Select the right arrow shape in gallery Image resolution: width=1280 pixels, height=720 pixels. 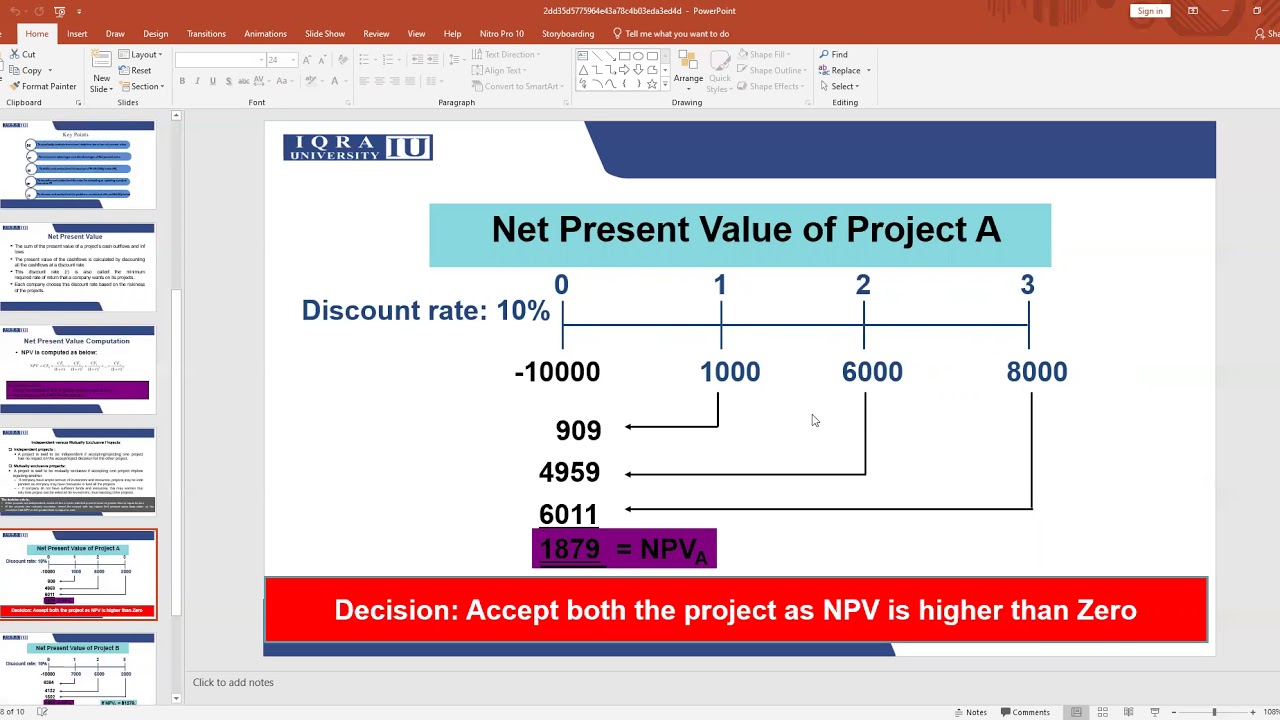tap(624, 70)
